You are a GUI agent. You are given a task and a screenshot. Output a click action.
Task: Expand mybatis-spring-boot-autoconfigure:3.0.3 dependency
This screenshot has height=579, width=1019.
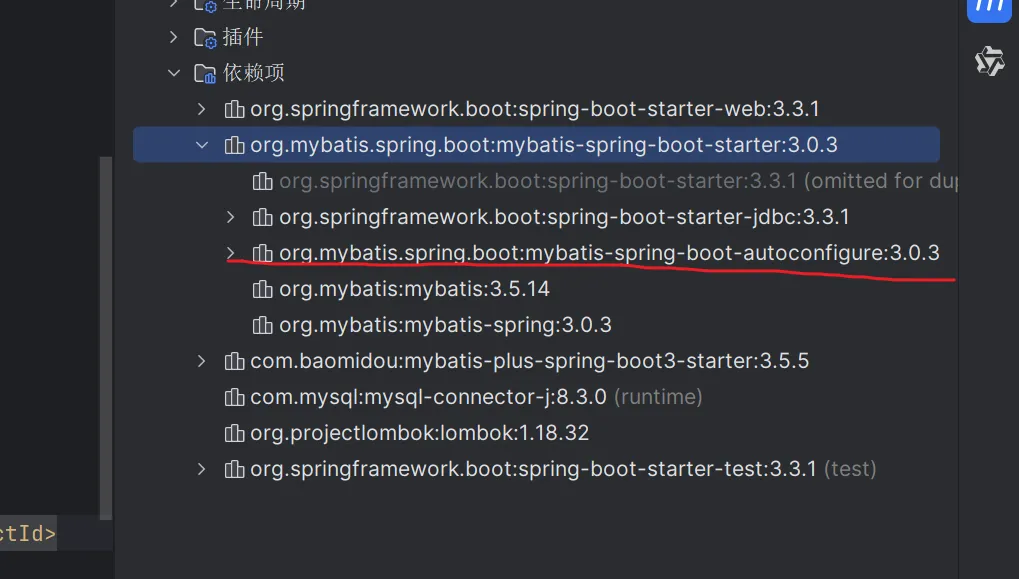[x=230, y=253]
